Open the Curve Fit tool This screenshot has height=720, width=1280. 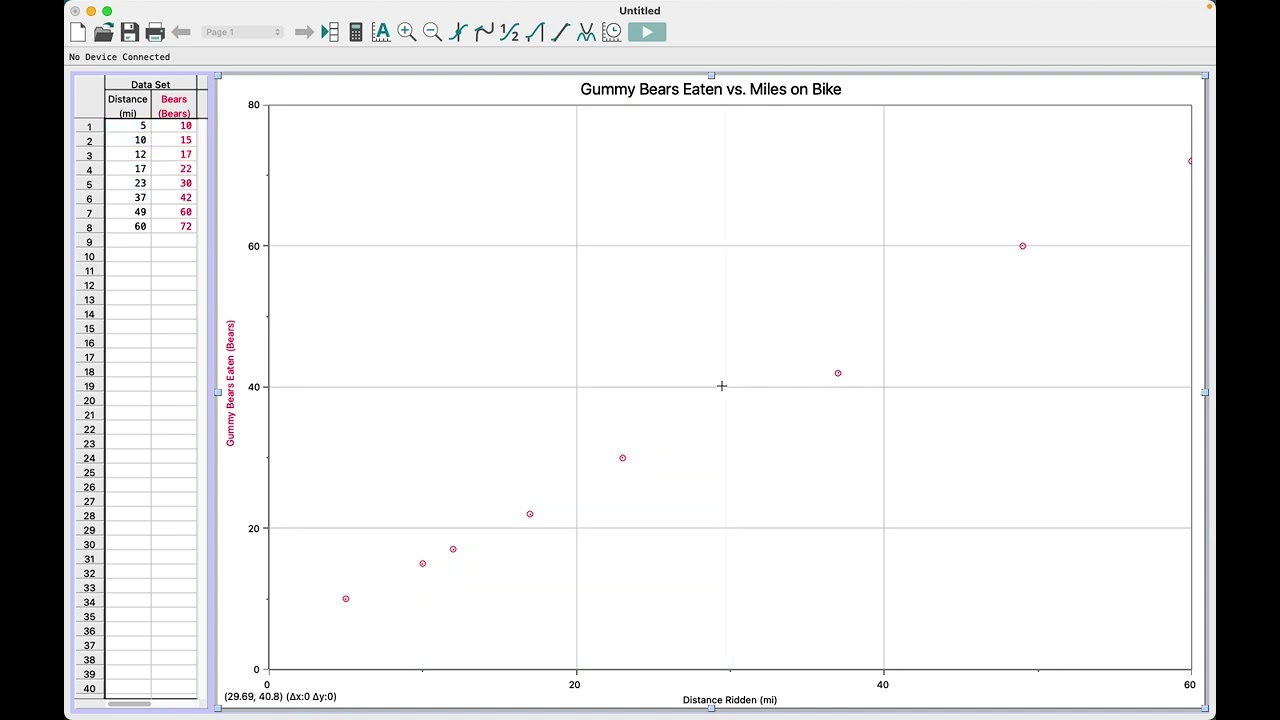tap(586, 33)
